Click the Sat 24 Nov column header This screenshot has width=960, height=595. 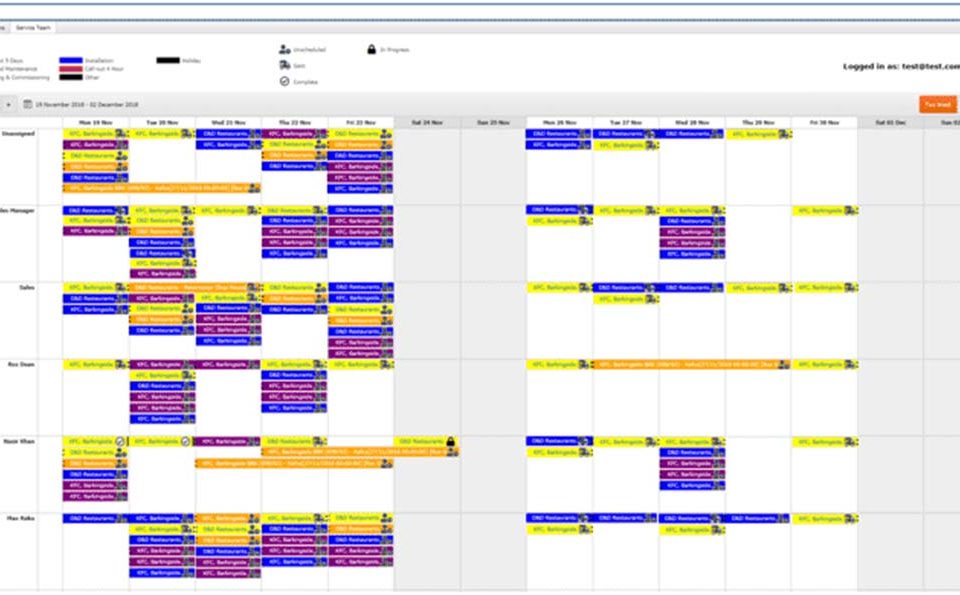click(x=427, y=123)
